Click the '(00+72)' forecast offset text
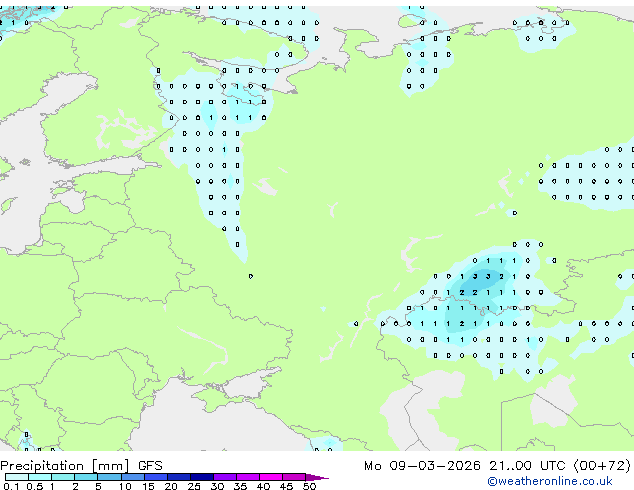 pyautogui.click(x=602, y=466)
